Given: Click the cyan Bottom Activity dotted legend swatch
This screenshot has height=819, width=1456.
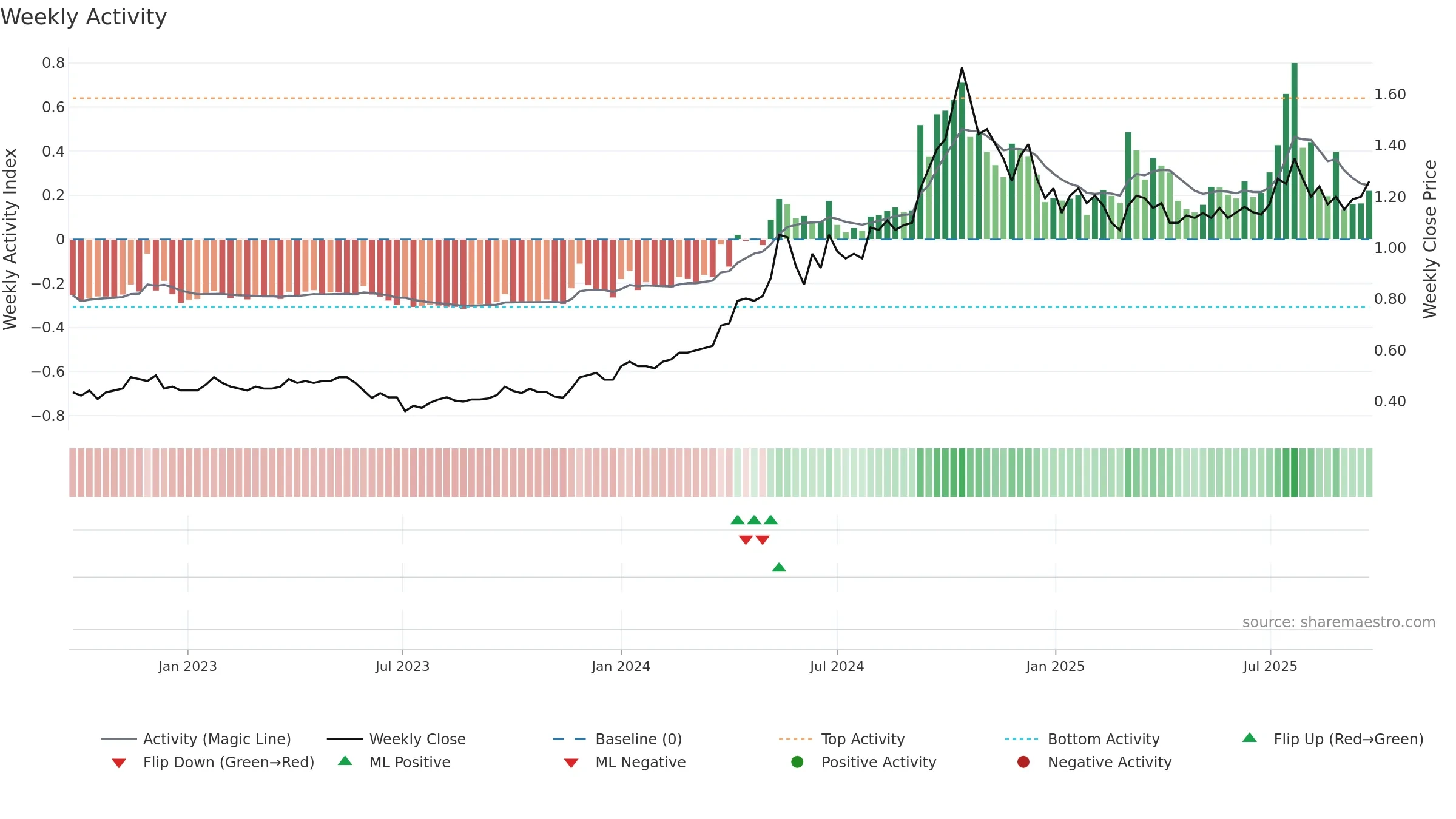Looking at the screenshot, I should pos(1022,739).
